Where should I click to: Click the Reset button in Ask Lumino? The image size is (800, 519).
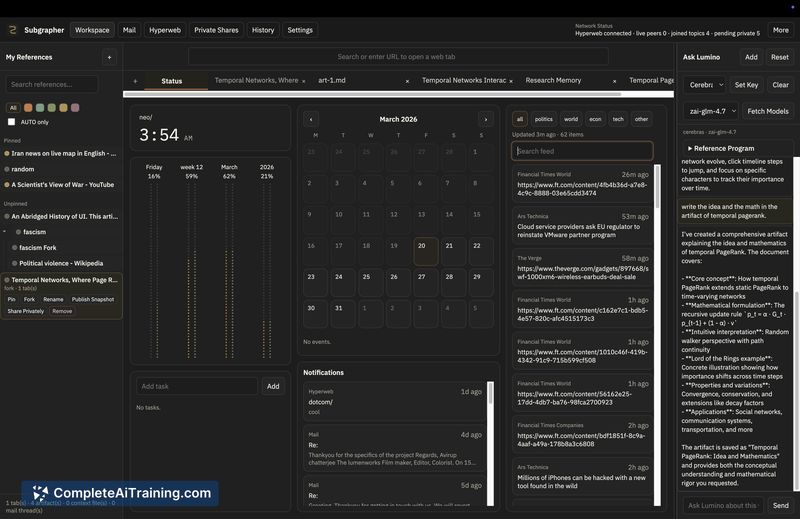point(780,57)
